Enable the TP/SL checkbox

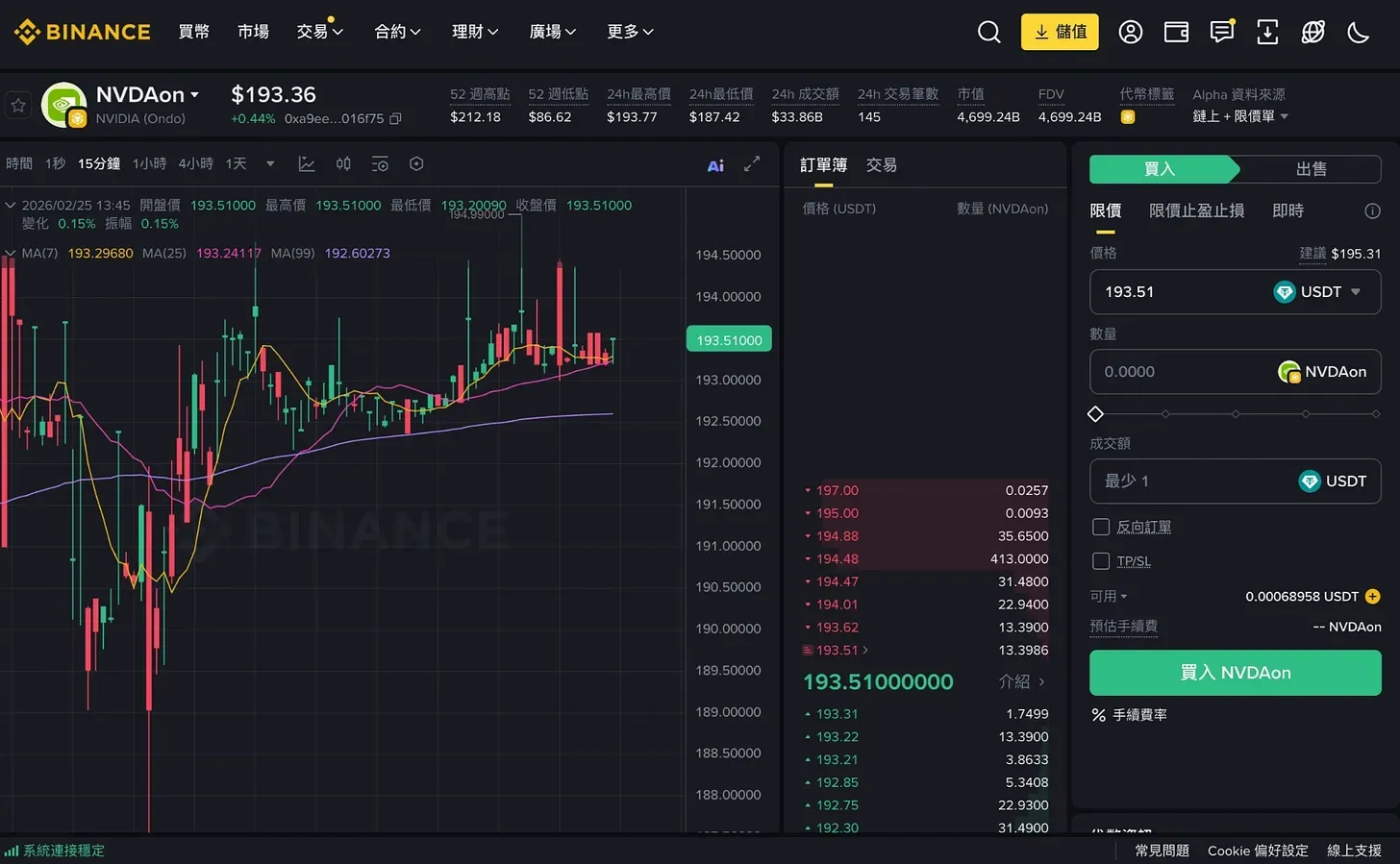1102,561
